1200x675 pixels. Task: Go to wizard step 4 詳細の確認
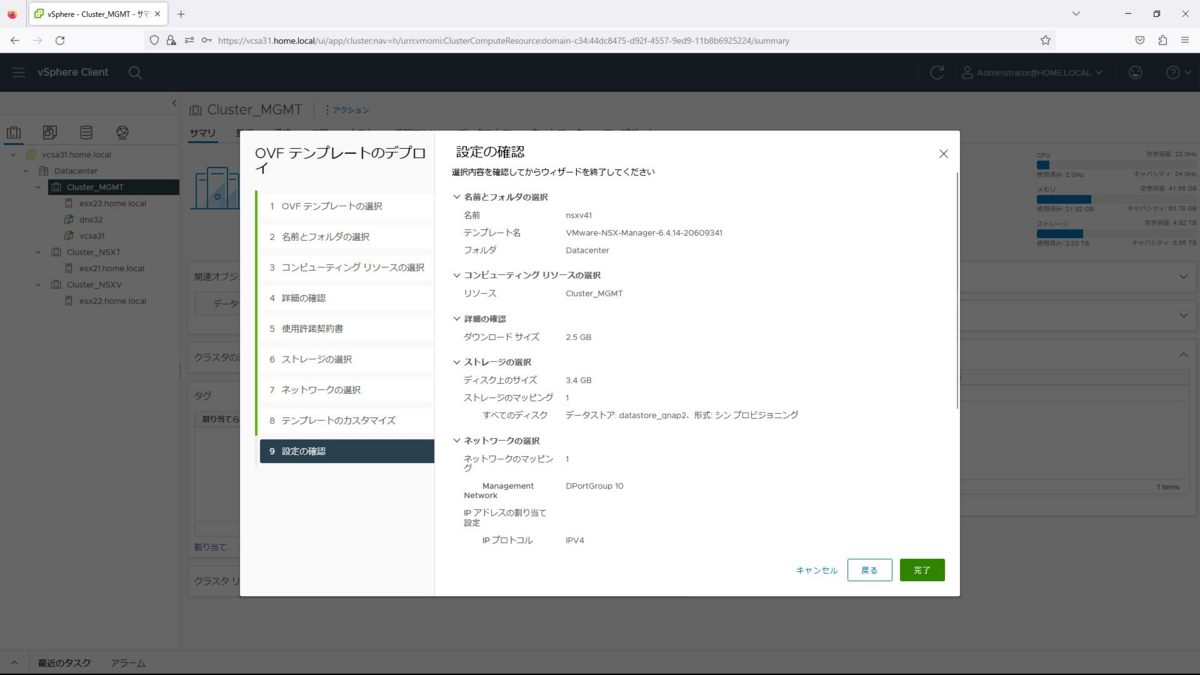coord(345,298)
